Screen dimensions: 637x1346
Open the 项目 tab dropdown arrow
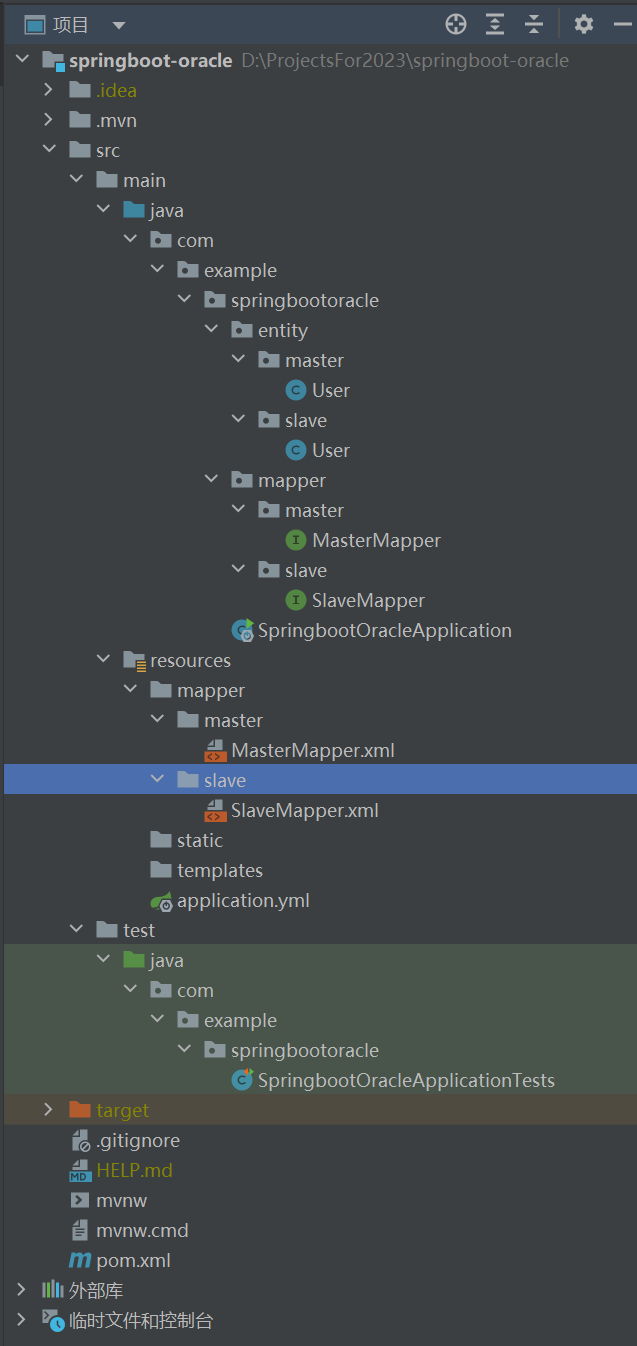pyautogui.click(x=119, y=24)
